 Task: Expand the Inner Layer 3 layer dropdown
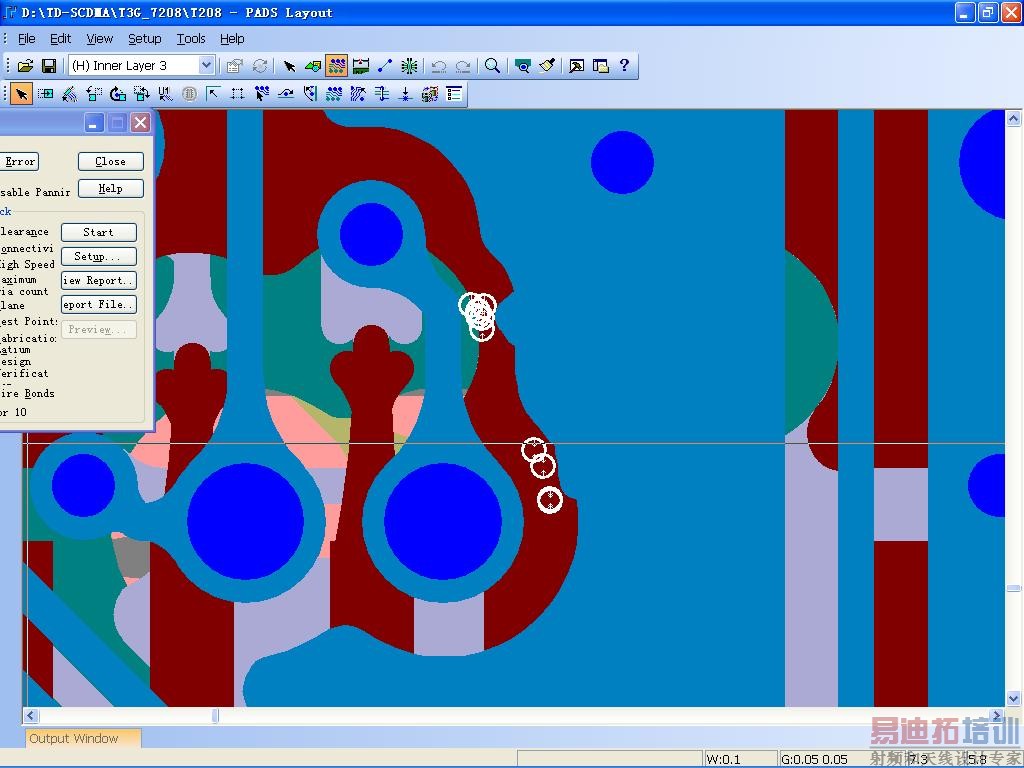pyautogui.click(x=206, y=66)
